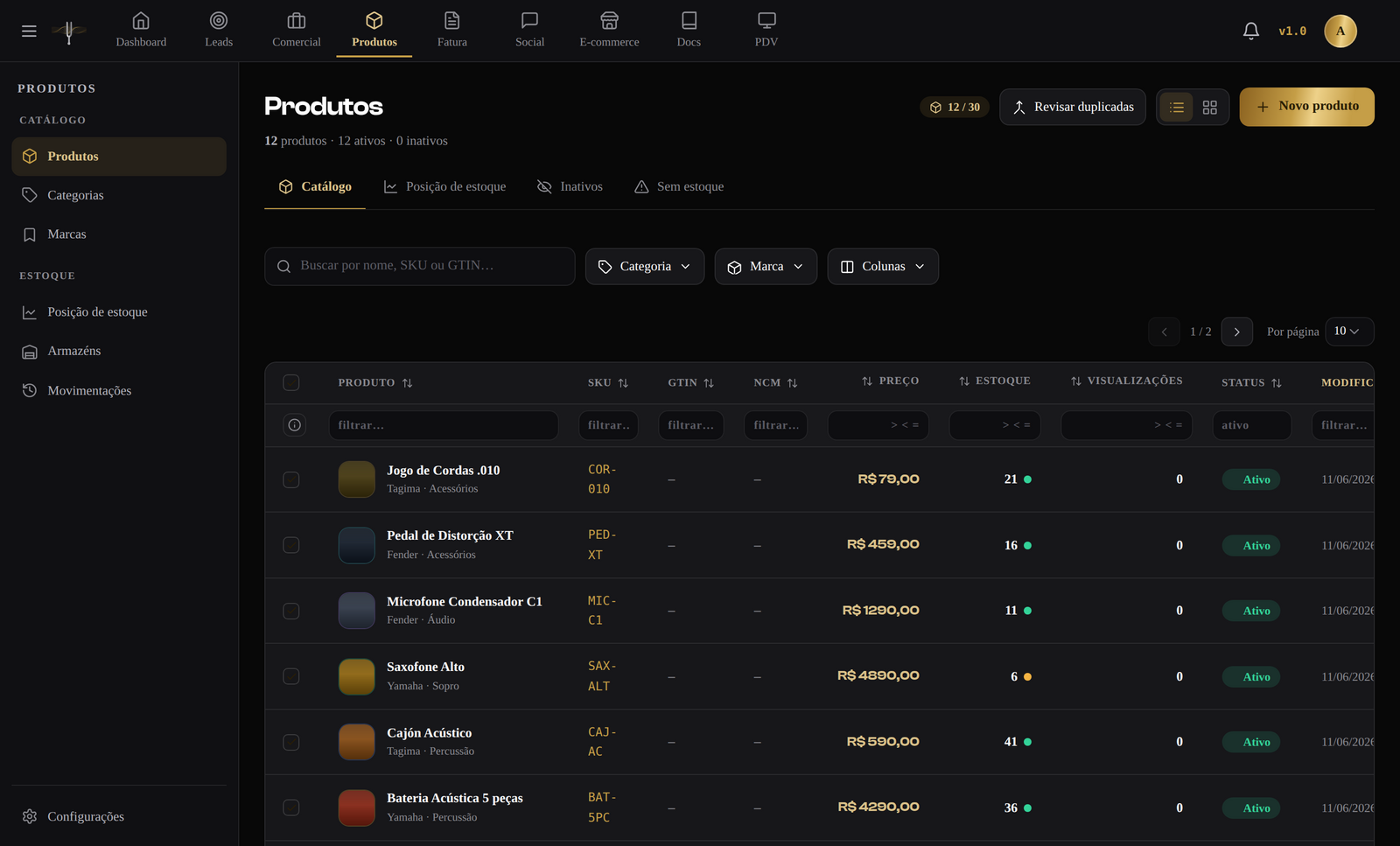Click the Novo produto button
1400x846 pixels.
[x=1306, y=107]
